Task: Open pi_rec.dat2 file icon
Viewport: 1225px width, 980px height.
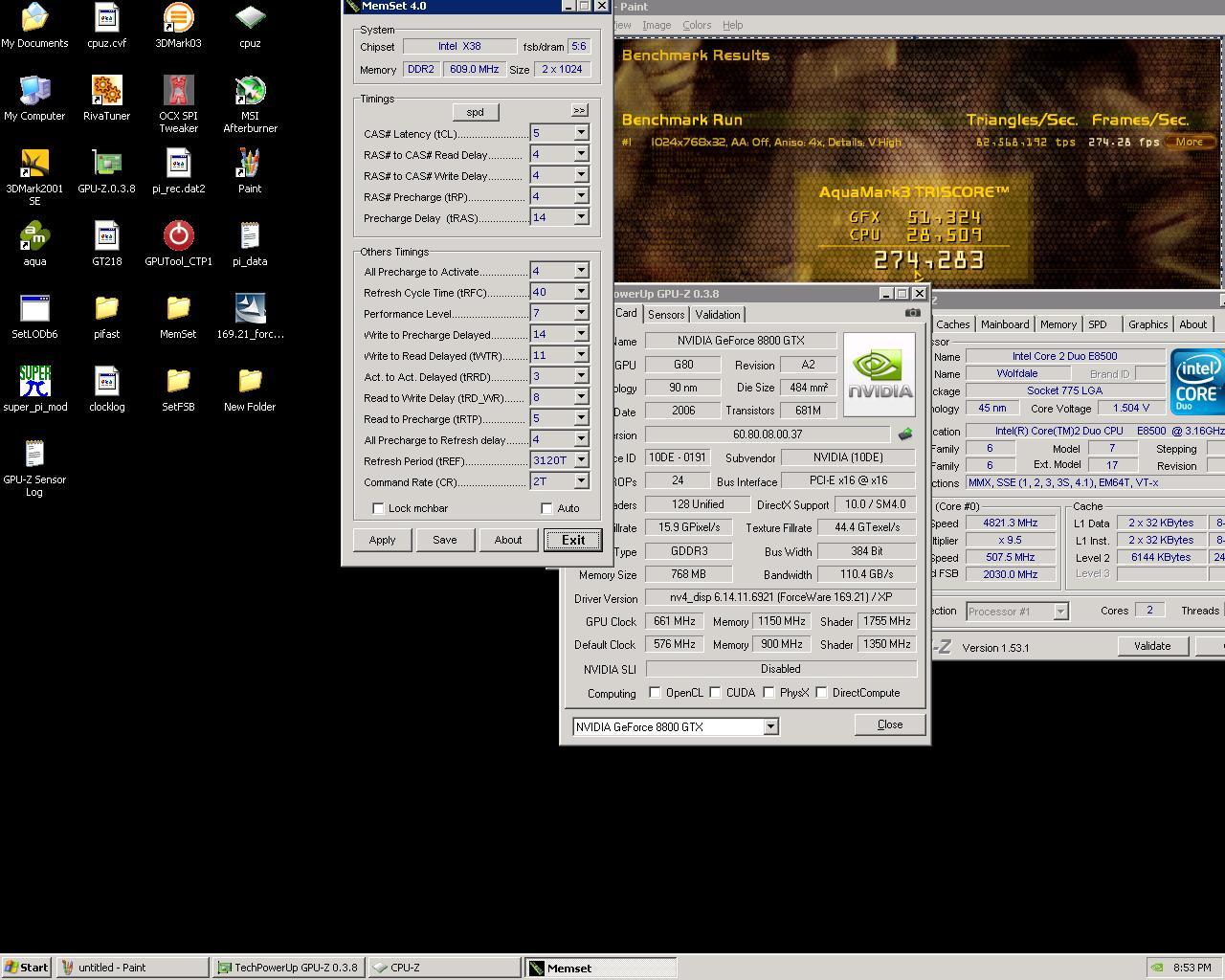Action: point(178,171)
